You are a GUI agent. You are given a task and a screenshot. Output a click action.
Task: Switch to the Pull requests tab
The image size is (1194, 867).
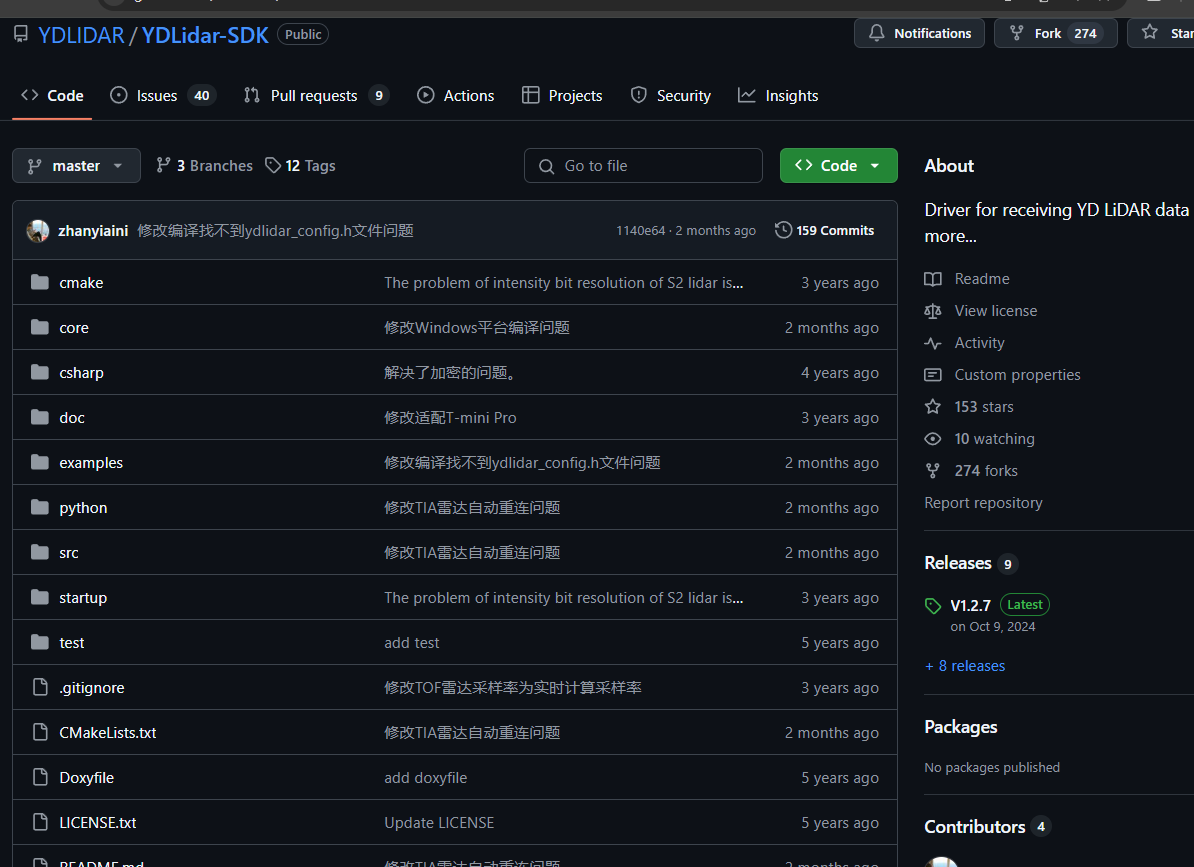point(316,95)
